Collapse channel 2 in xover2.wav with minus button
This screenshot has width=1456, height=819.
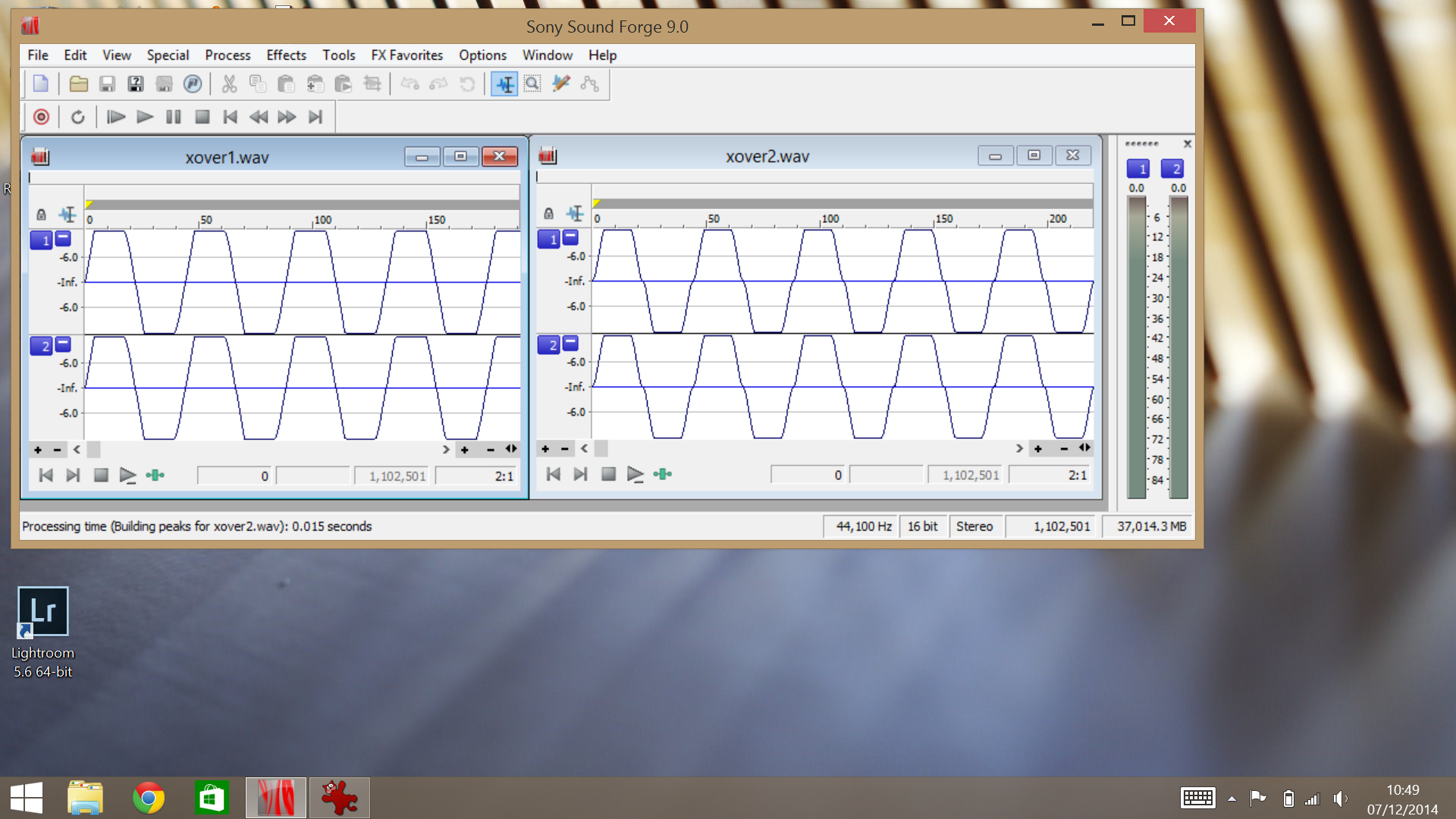[x=570, y=343]
